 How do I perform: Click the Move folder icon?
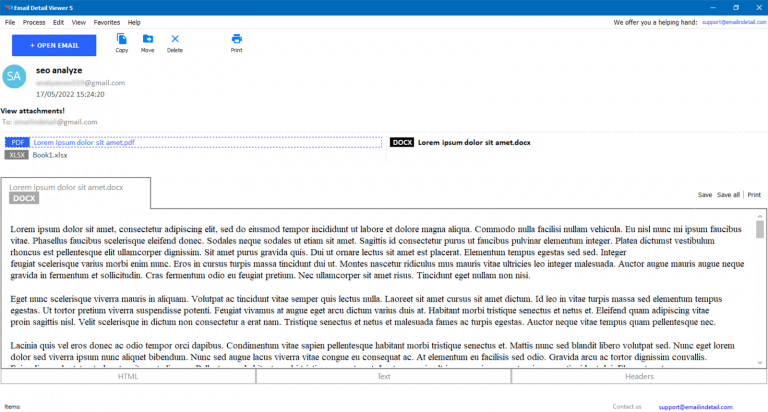coord(148,39)
